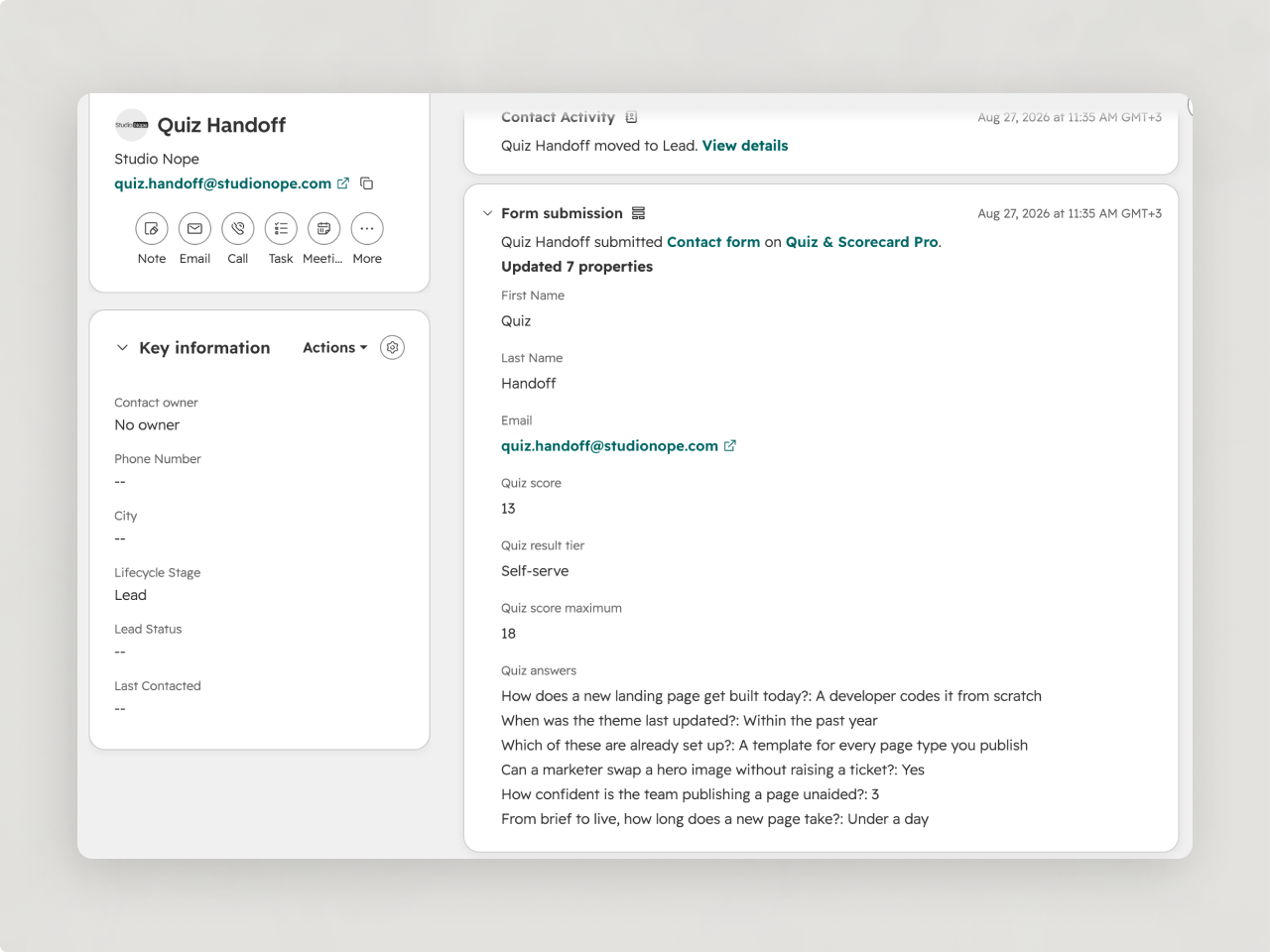
Task: Copy the contact email address icon
Action: coord(367,183)
